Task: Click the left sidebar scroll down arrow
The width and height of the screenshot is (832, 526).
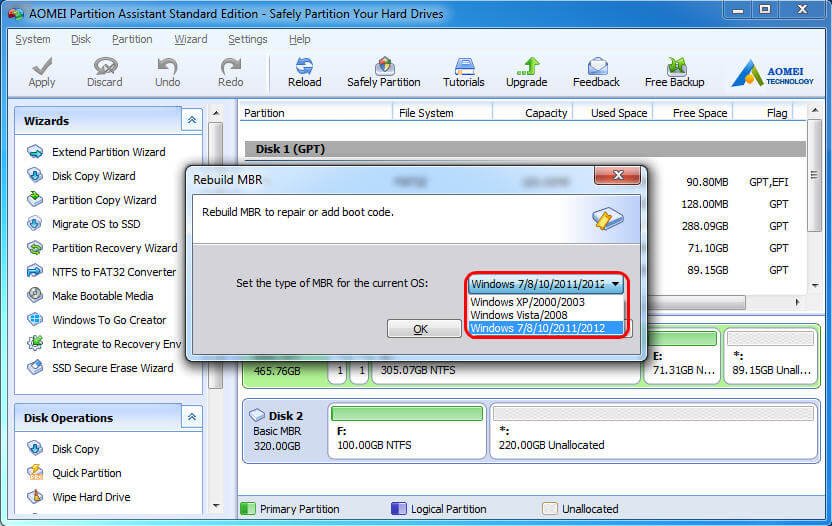Action: (x=215, y=505)
